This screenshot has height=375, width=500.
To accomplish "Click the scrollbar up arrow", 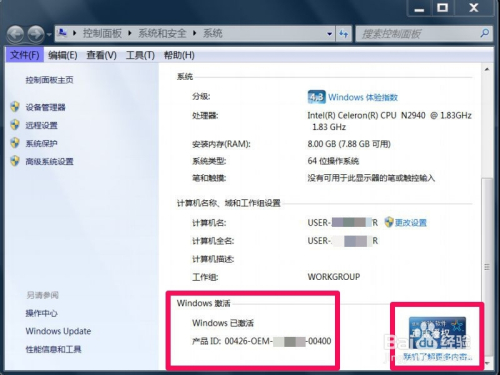I will pos(487,70).
